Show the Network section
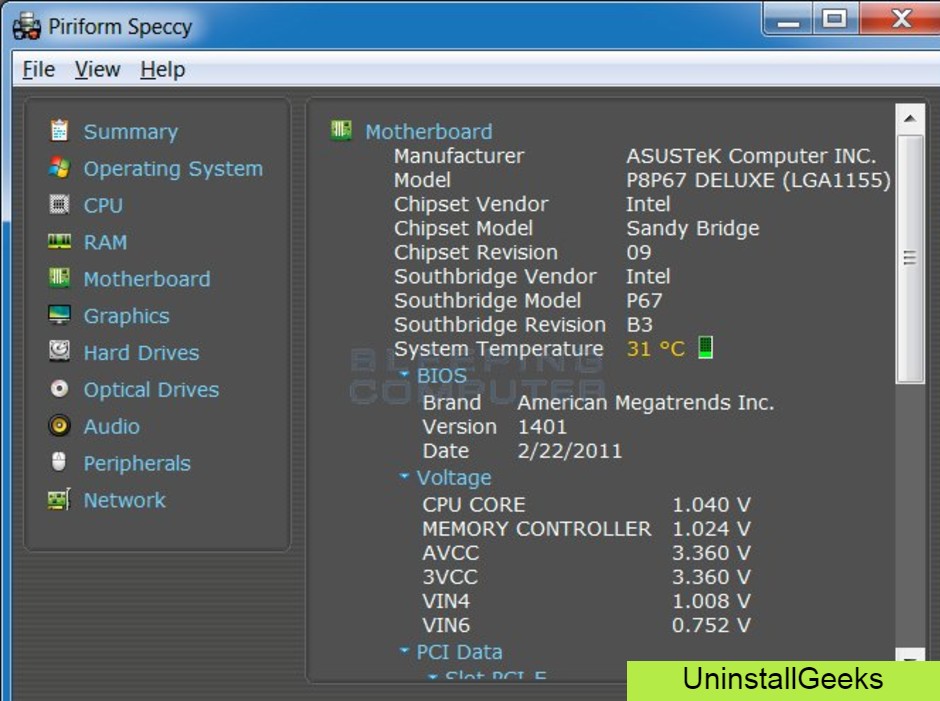This screenshot has height=701, width=940. [x=125, y=500]
